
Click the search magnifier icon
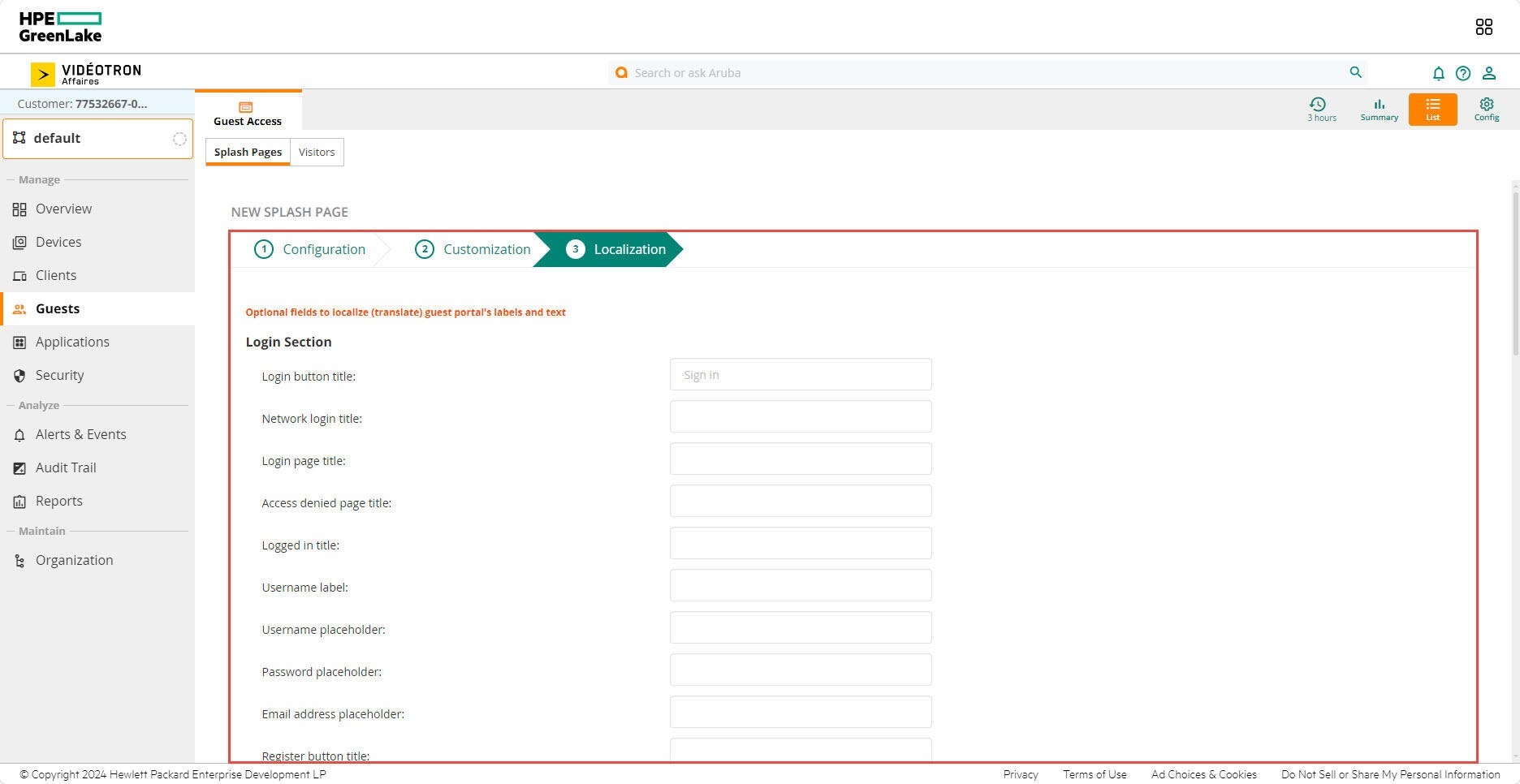pyautogui.click(x=1355, y=72)
